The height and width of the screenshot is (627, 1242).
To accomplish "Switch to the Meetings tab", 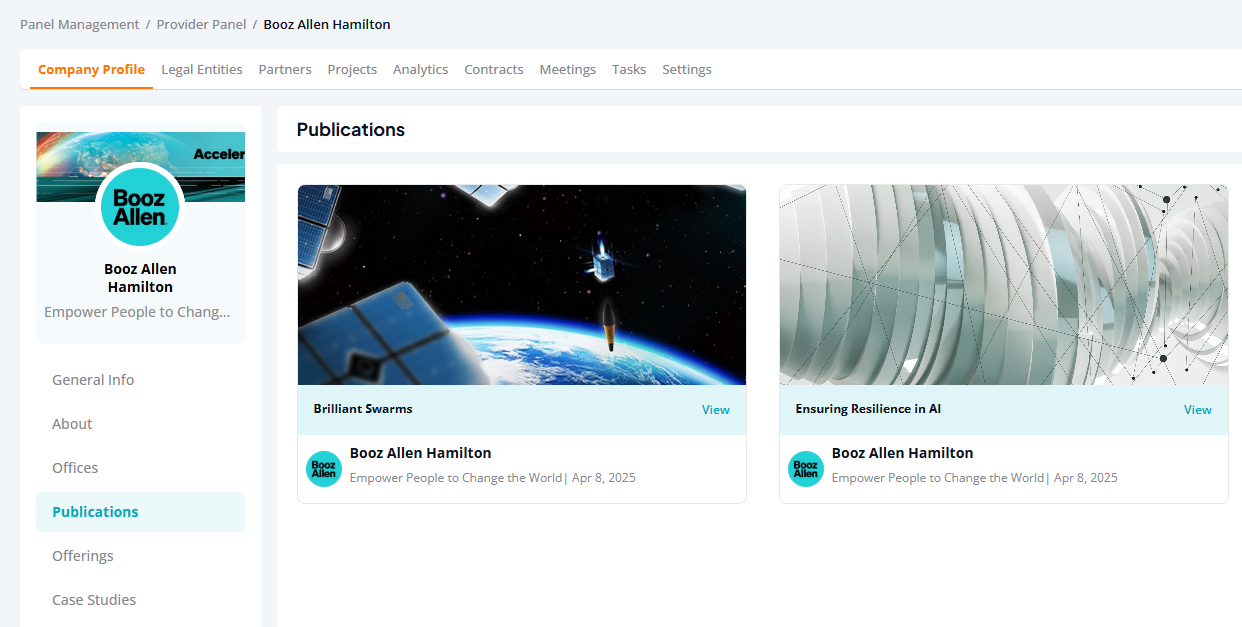I will pyautogui.click(x=567, y=69).
